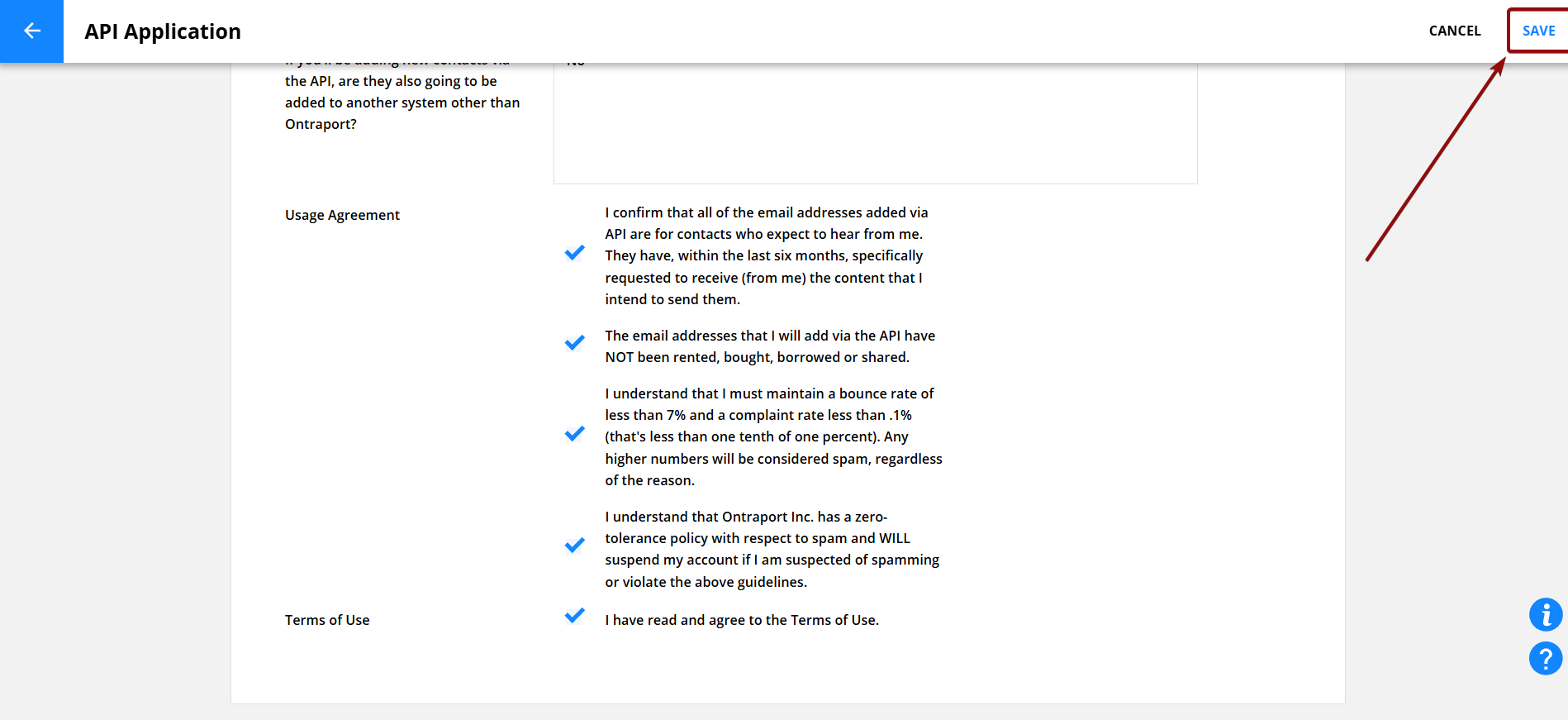Click inside the other-system answer text box
This screenshot has width=1568, height=720.
[x=874, y=124]
